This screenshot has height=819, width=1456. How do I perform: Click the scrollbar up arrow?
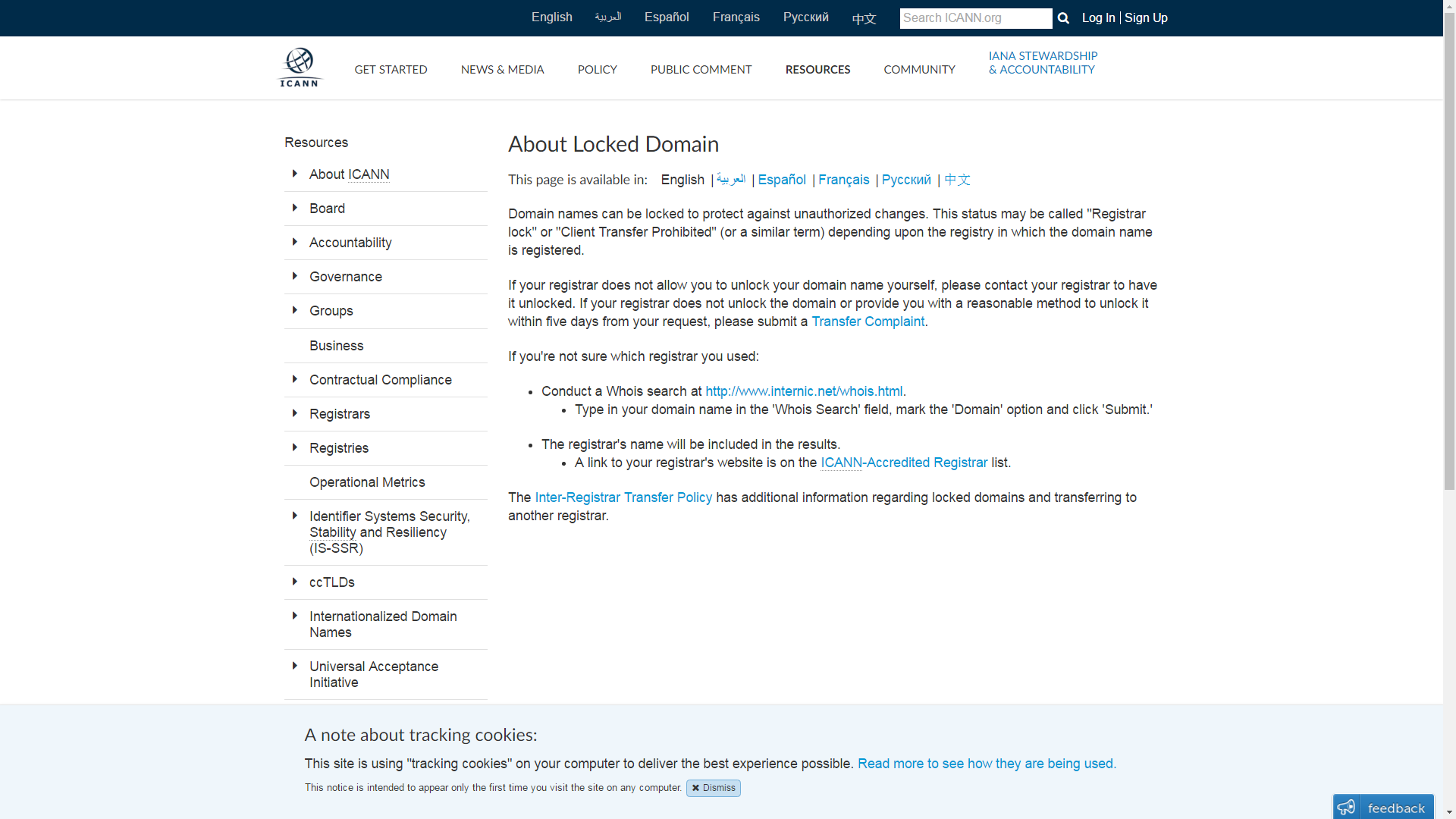[x=1449, y=6]
